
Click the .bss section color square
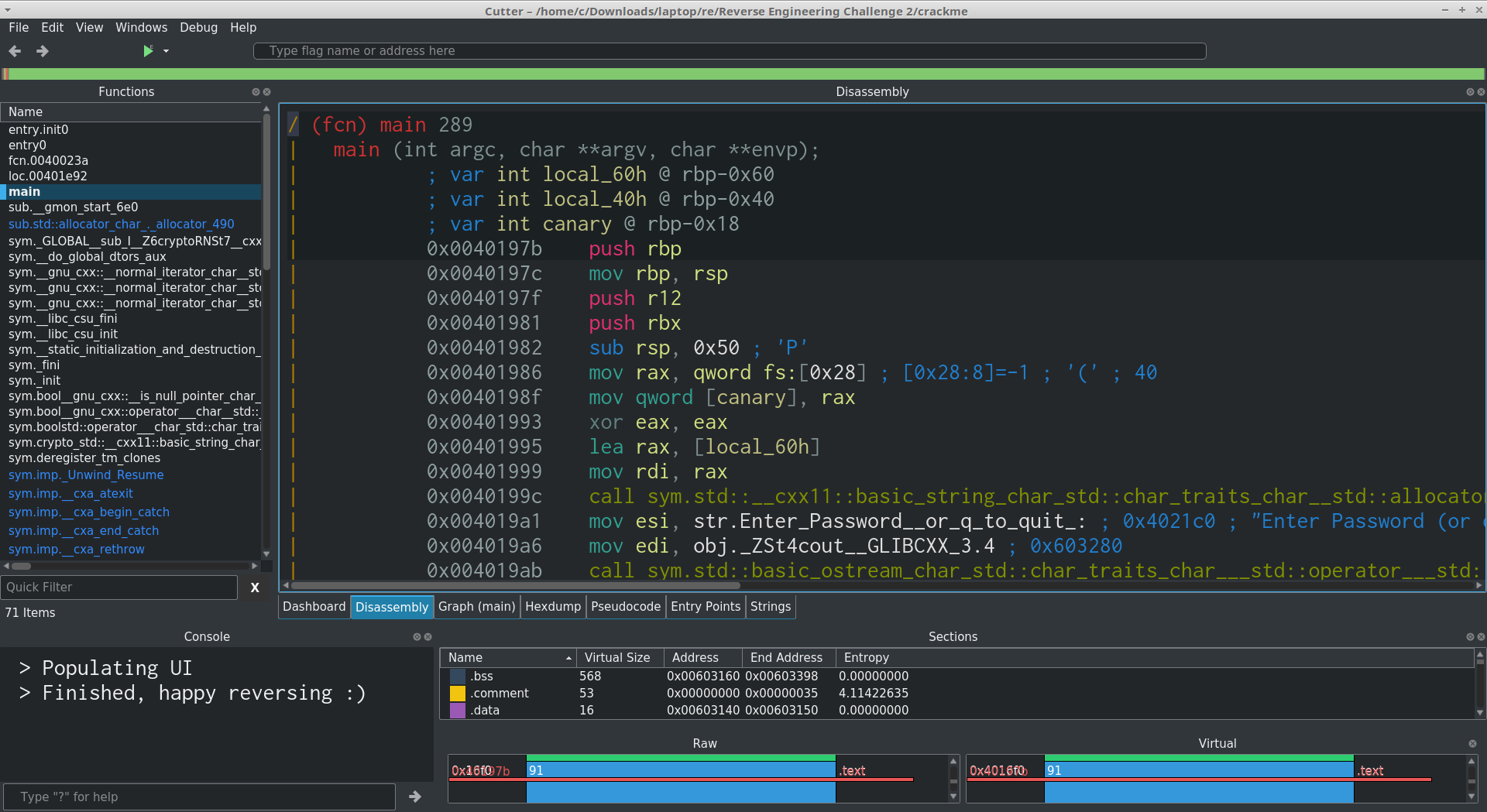point(458,677)
